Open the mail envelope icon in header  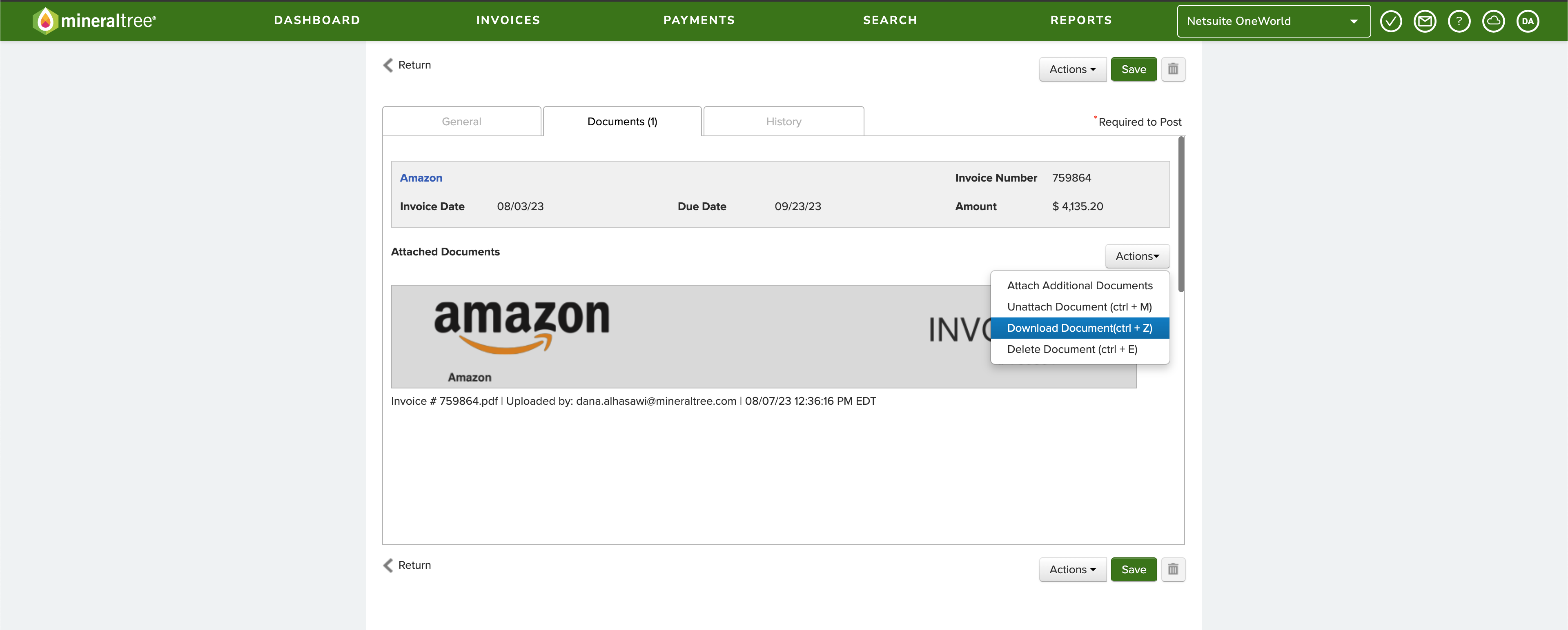[x=1425, y=21]
